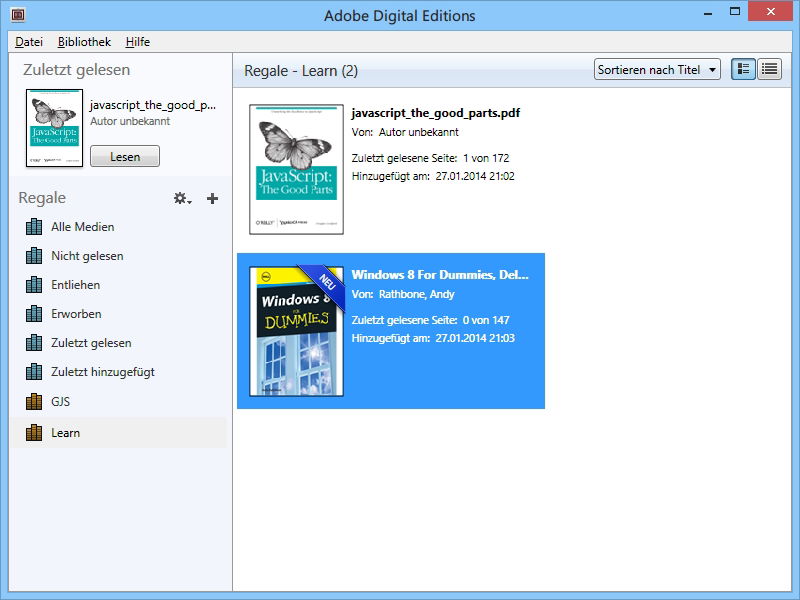Select the Learn shelf label

tap(65, 433)
